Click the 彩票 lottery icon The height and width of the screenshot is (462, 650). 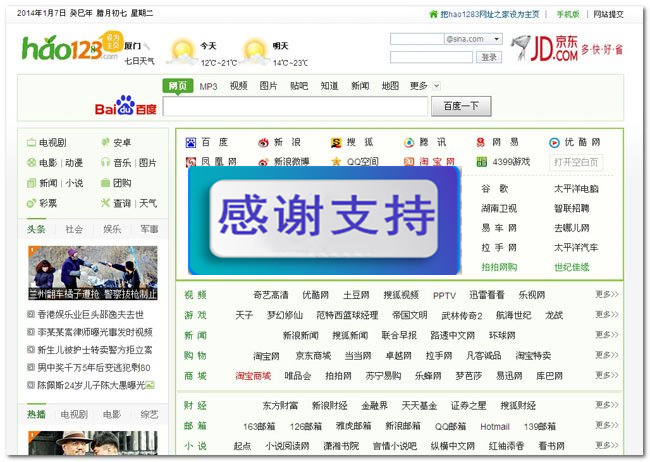click(x=32, y=203)
